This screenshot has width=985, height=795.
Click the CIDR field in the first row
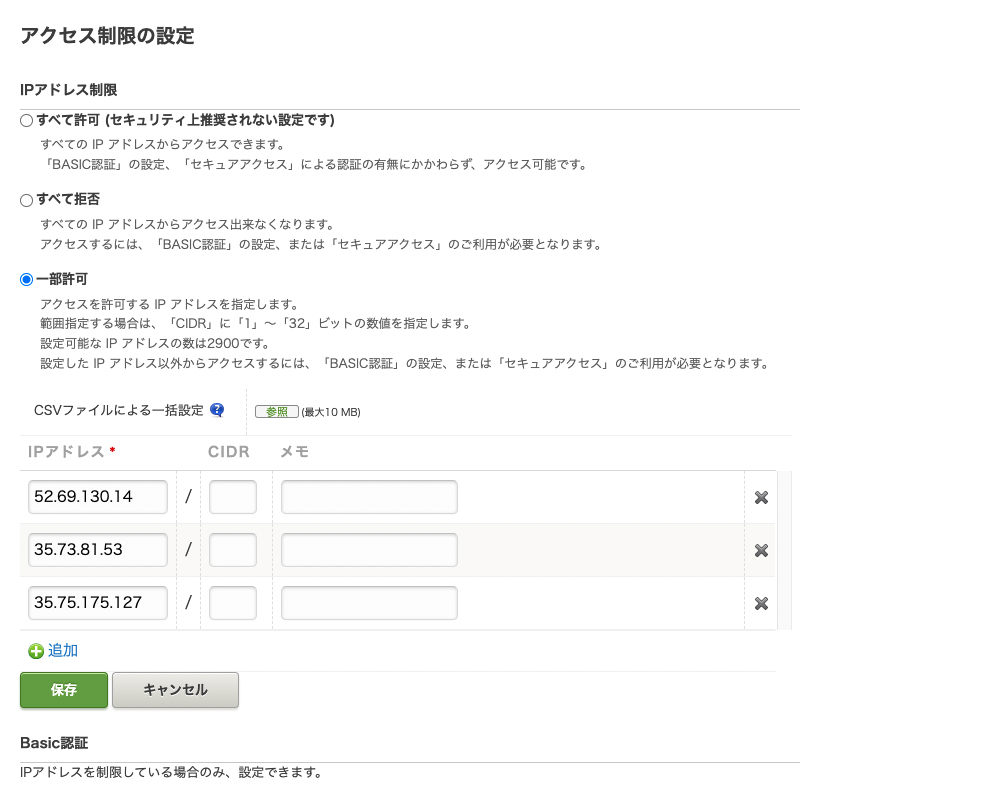(232, 497)
